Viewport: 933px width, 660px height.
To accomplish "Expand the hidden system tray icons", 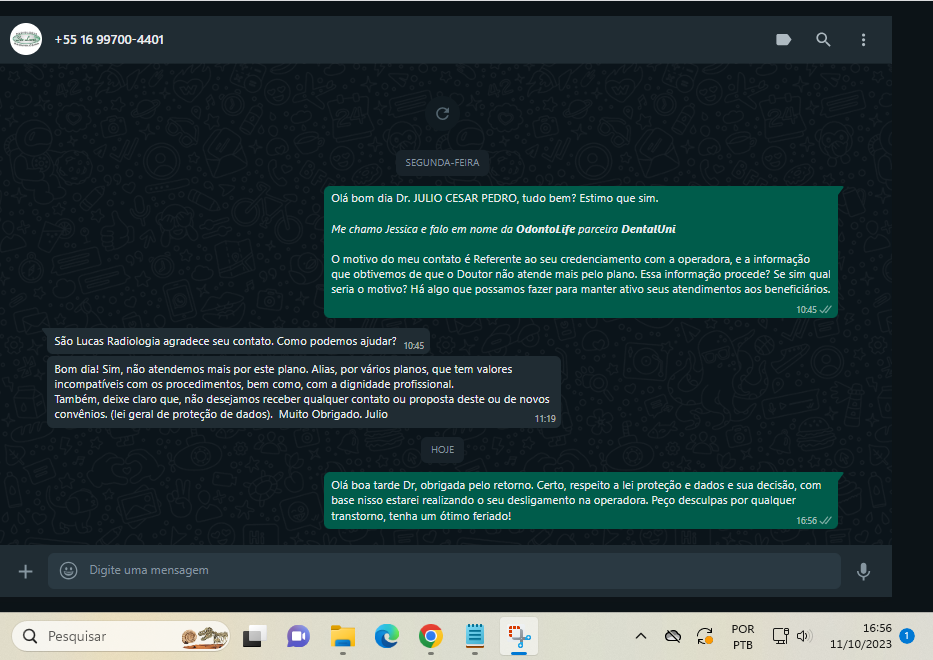I will point(641,636).
